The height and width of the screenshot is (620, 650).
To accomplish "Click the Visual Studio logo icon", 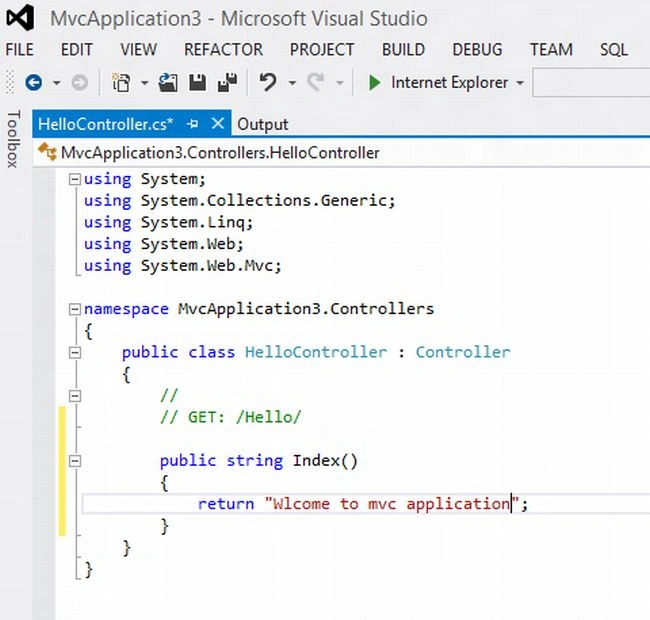I will tap(20, 17).
